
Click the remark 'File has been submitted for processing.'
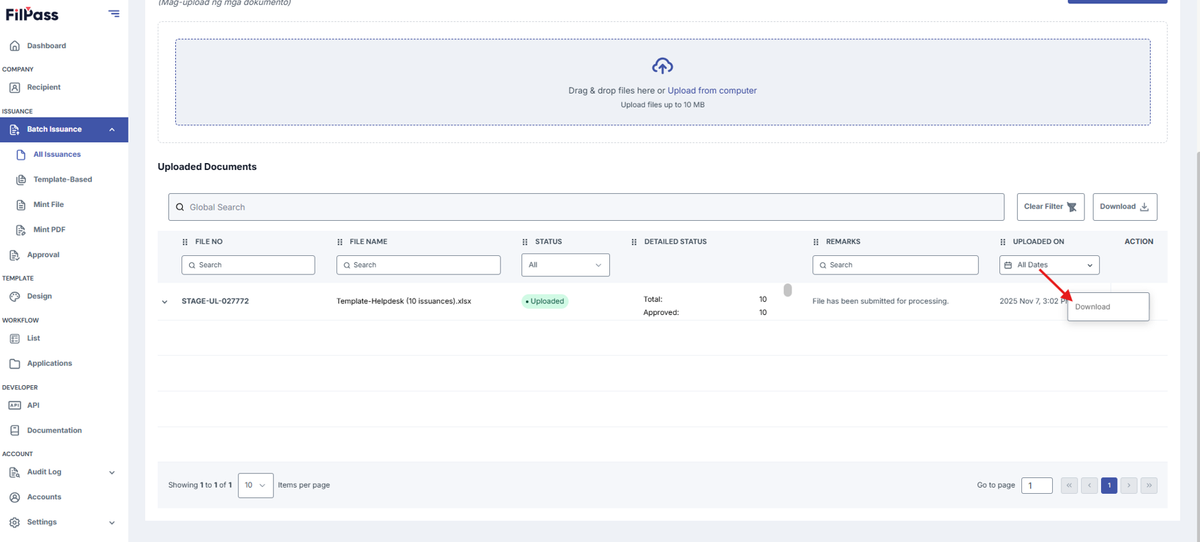(x=880, y=301)
